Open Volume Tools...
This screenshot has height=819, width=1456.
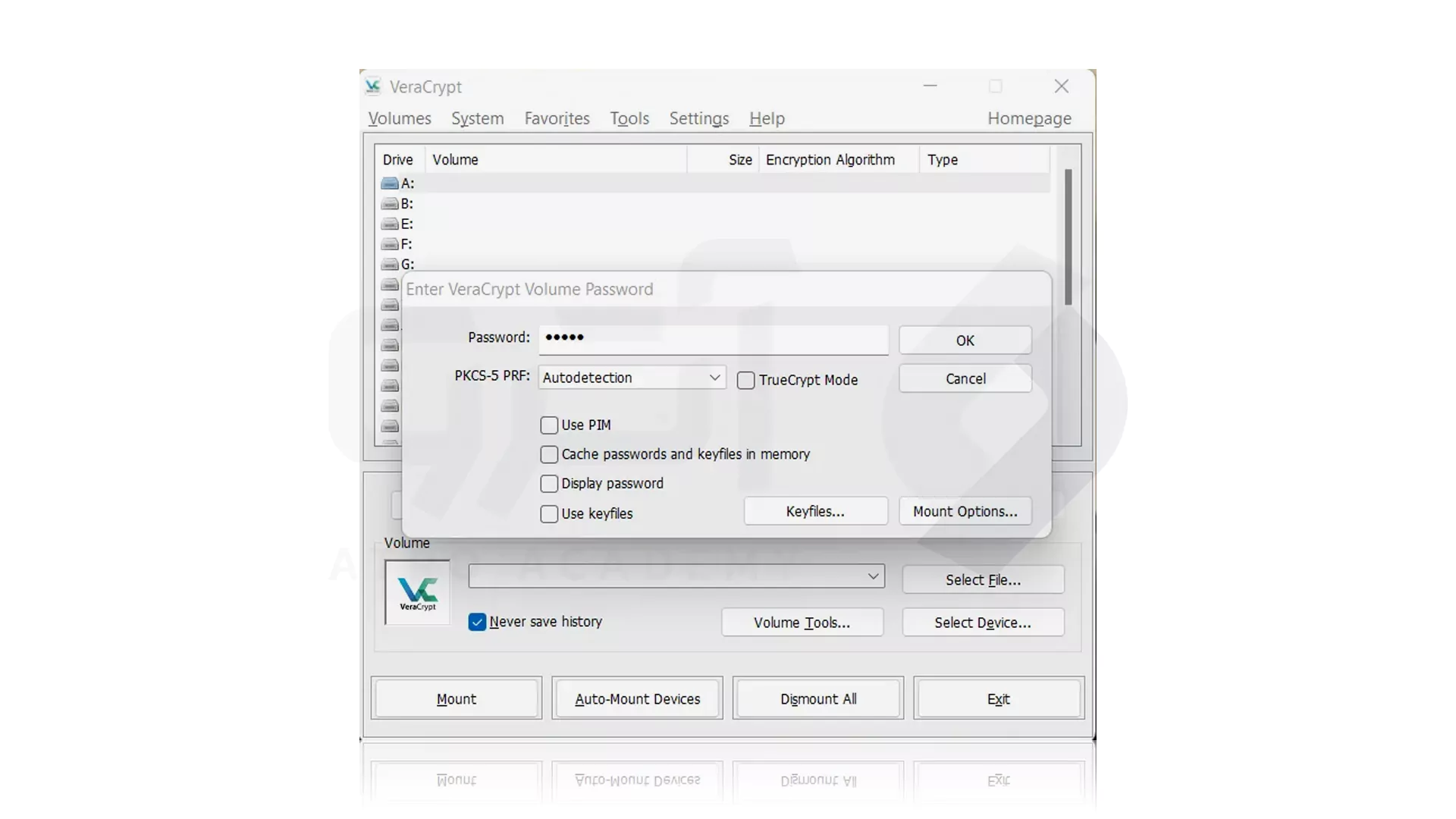pos(802,623)
